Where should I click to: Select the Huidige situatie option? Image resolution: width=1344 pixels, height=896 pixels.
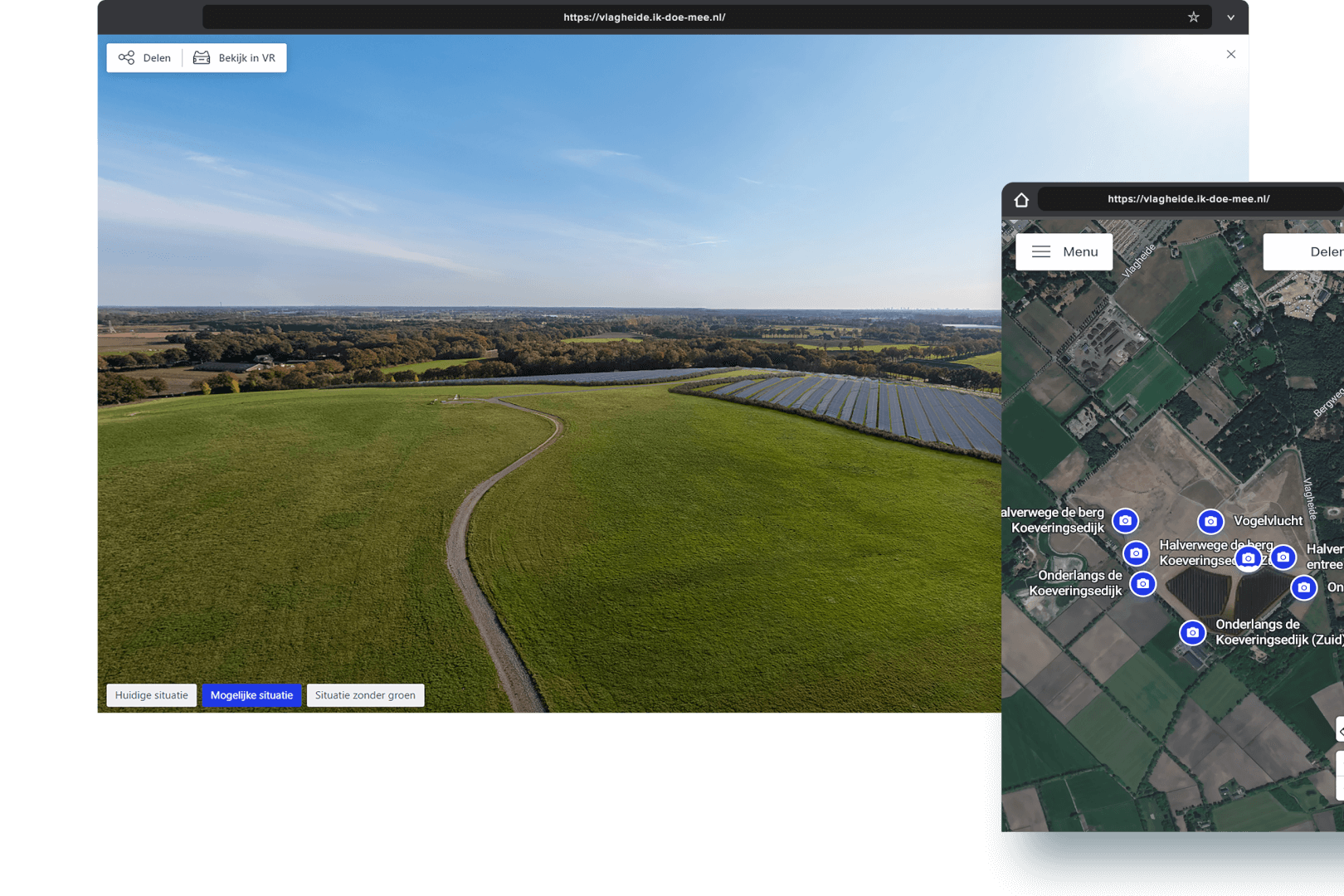click(152, 695)
